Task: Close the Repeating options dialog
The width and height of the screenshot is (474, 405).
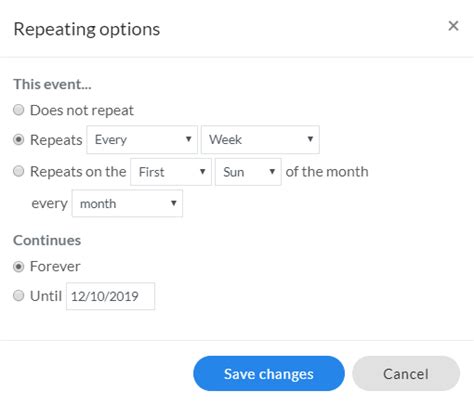Action: tap(453, 26)
